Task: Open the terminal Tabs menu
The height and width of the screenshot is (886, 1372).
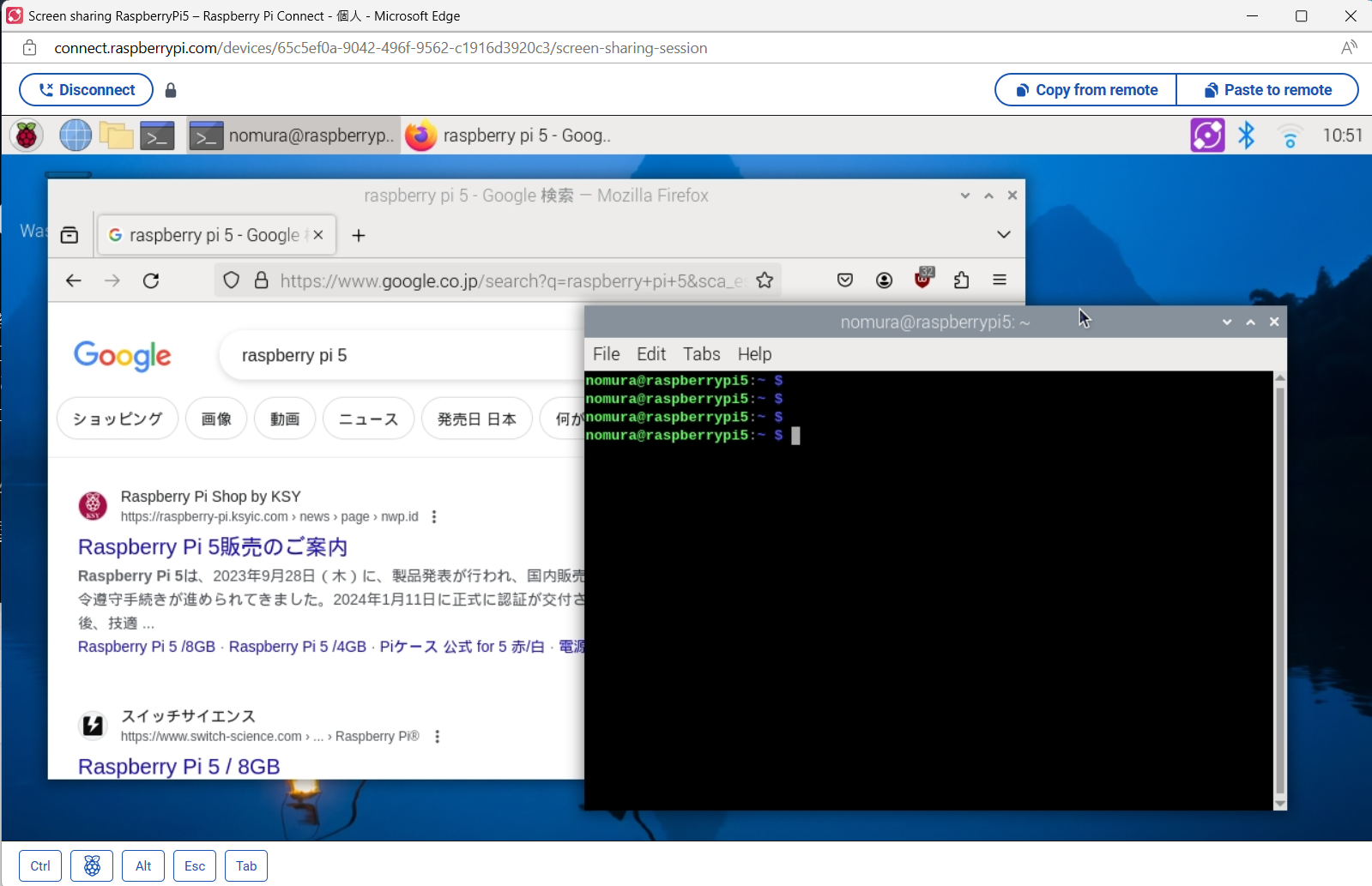Action: pos(702,354)
